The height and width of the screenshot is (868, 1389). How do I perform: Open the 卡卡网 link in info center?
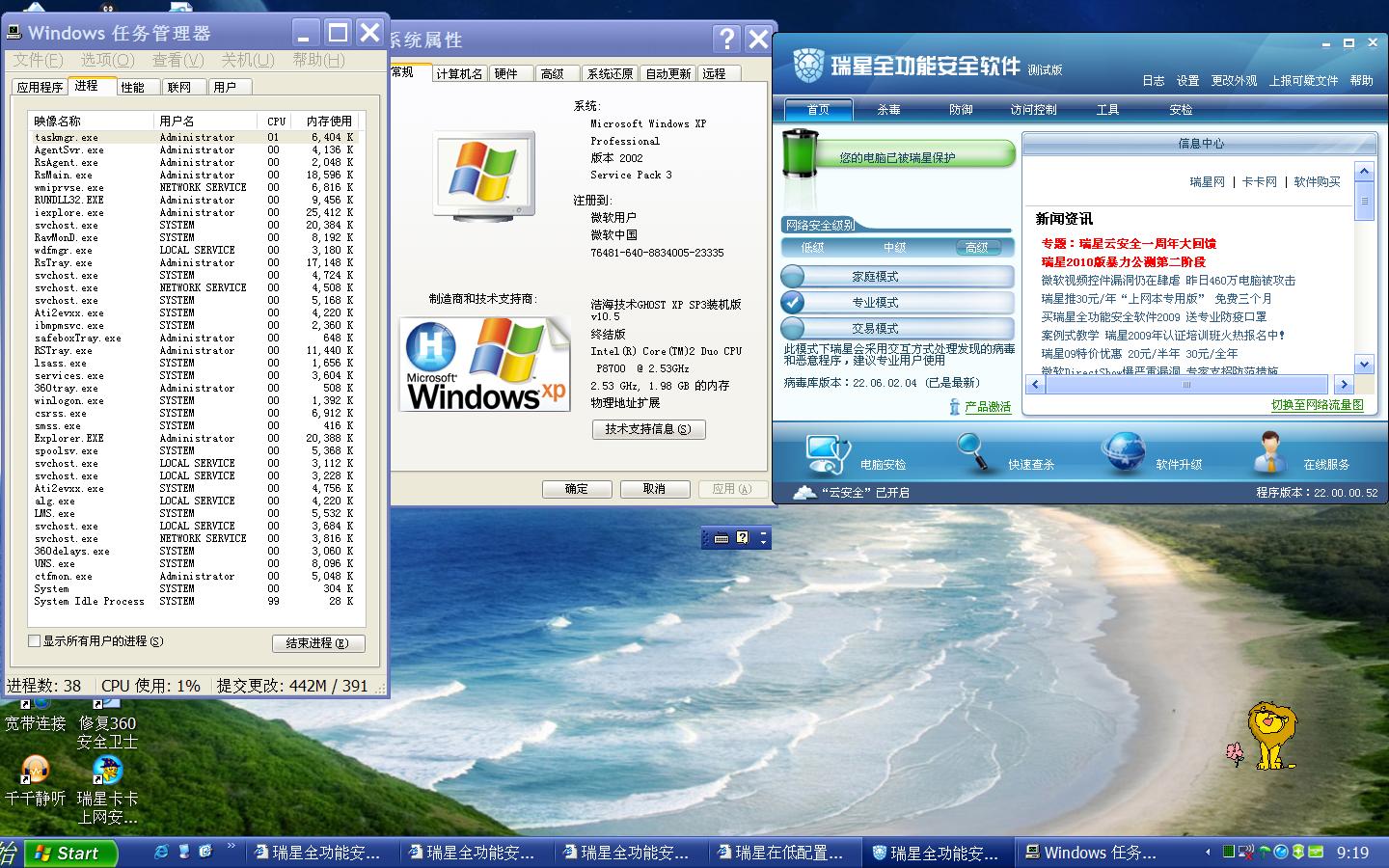click(x=1260, y=181)
